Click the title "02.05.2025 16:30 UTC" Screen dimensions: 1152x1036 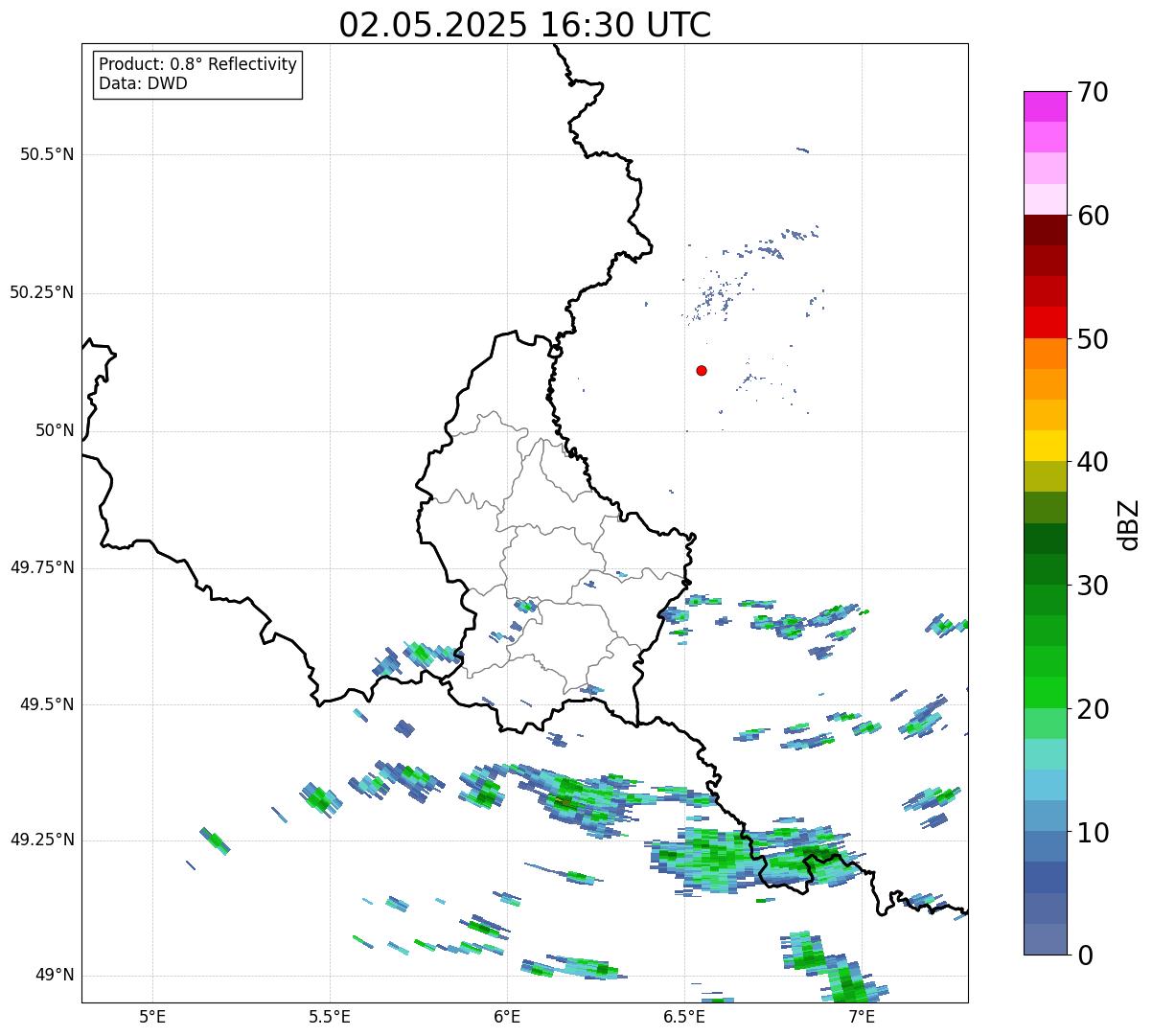pos(525,24)
